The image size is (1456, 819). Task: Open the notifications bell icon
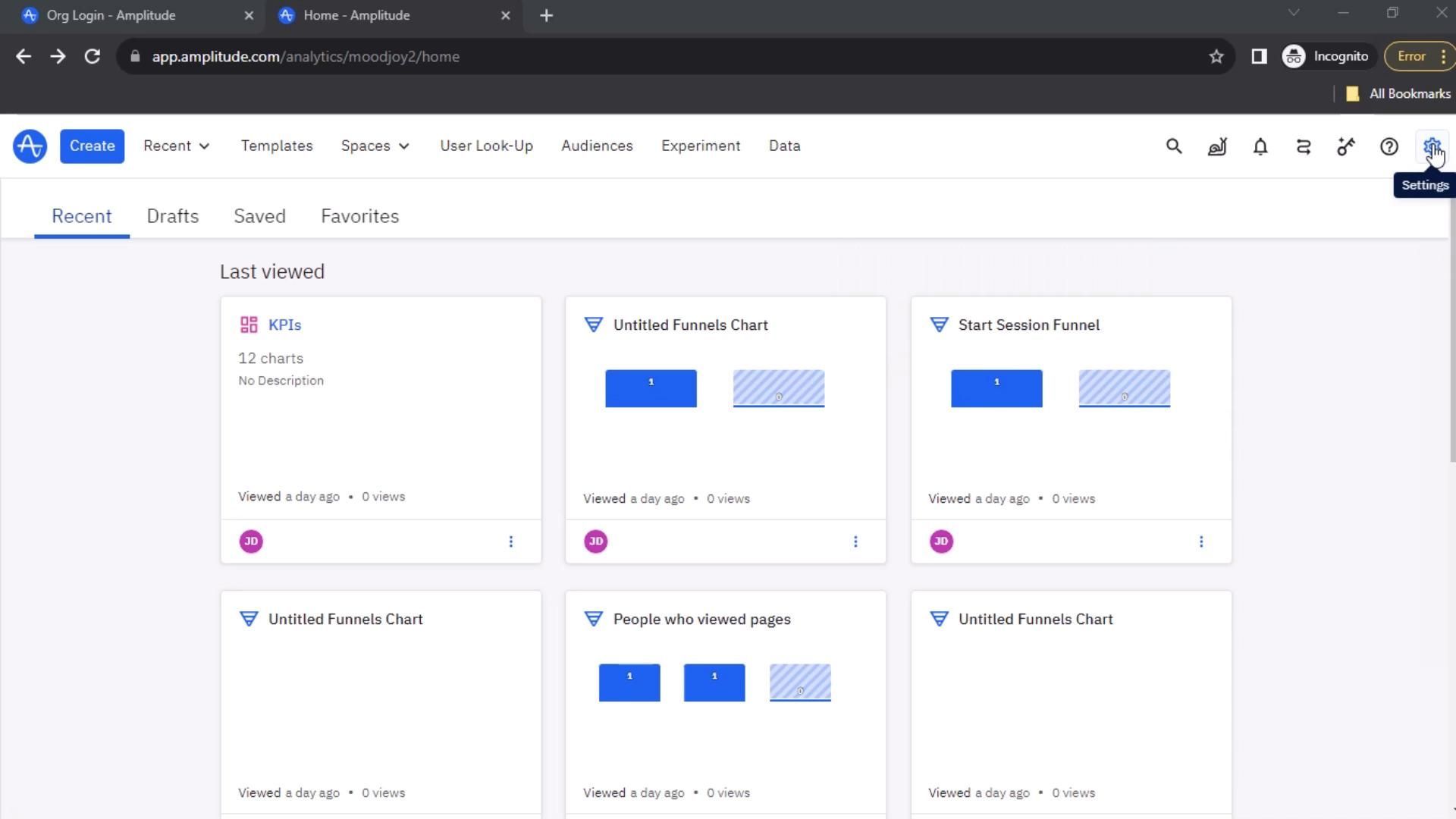1260,146
